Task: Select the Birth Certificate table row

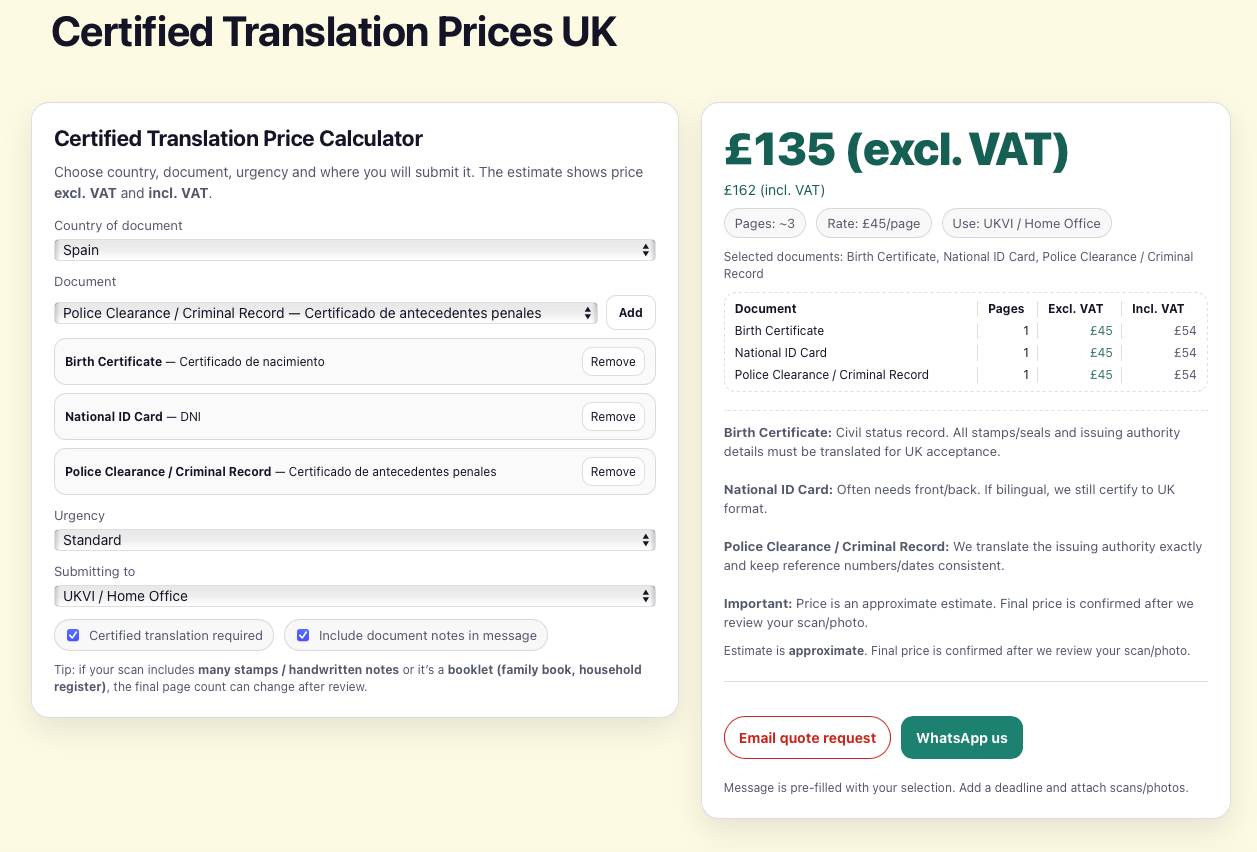Action: [780, 331]
